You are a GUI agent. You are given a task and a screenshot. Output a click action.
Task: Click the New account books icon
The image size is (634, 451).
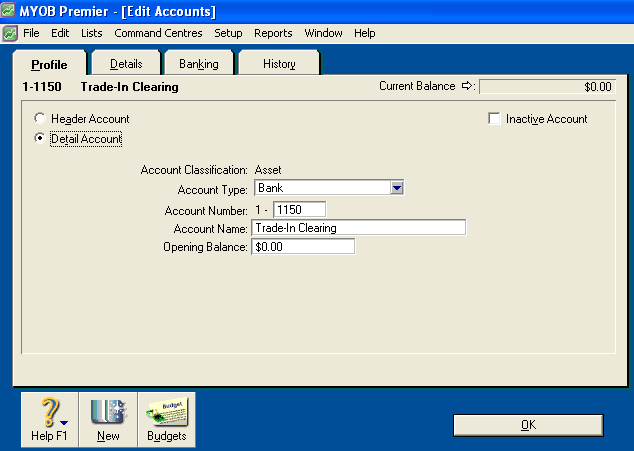[108, 419]
